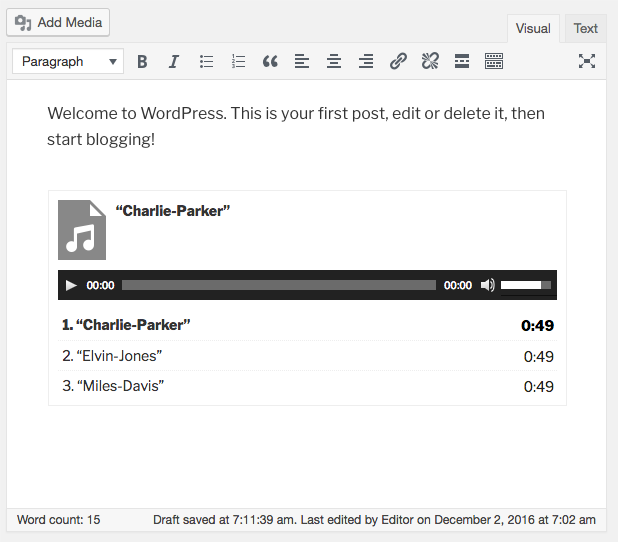Image resolution: width=618 pixels, height=542 pixels.
Task: Click the audio file music-note thumbnail
Action: [x=82, y=230]
